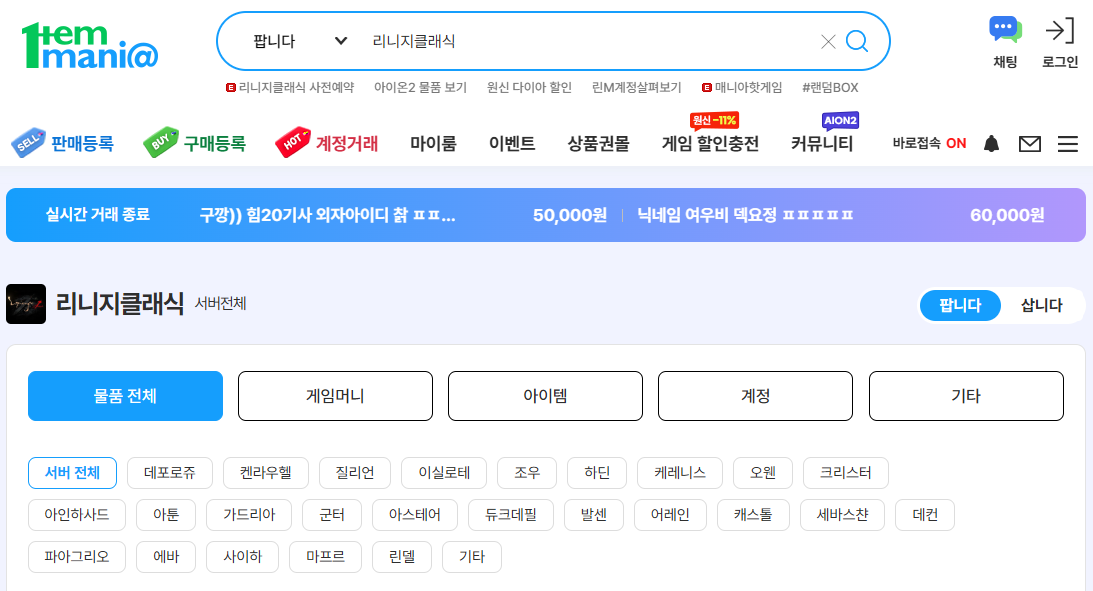Select the 팝니다 toggle option
The width and height of the screenshot is (1093, 591).
tap(960, 305)
